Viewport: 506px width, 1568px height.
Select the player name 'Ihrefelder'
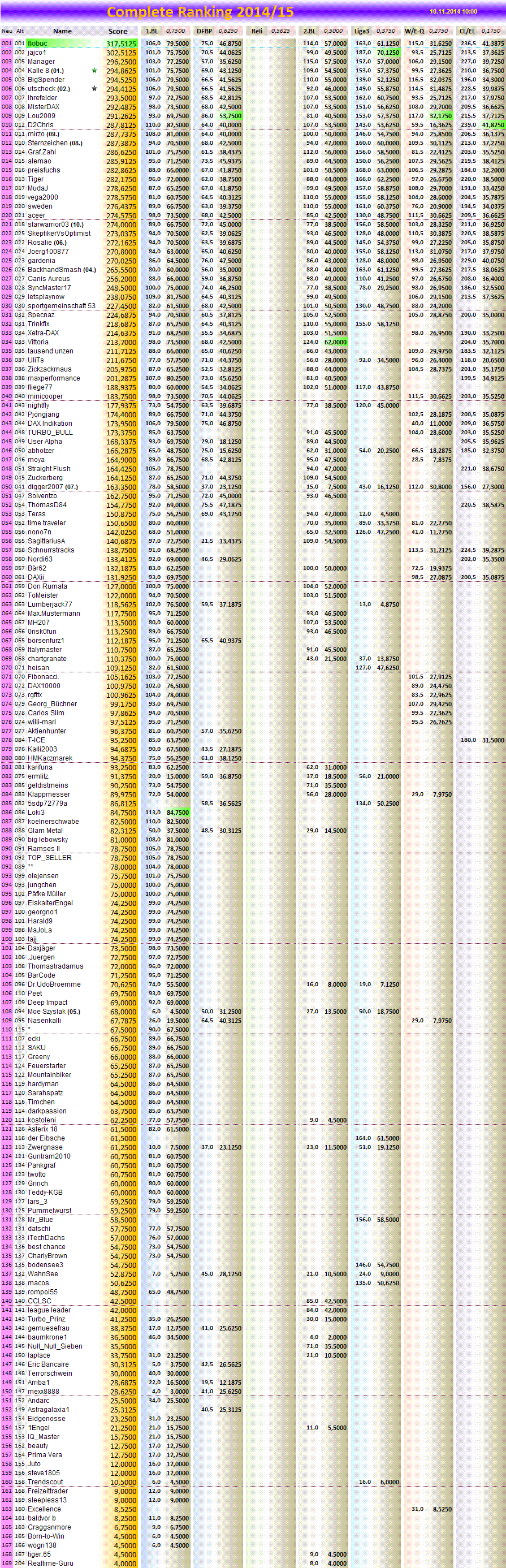click(x=42, y=98)
